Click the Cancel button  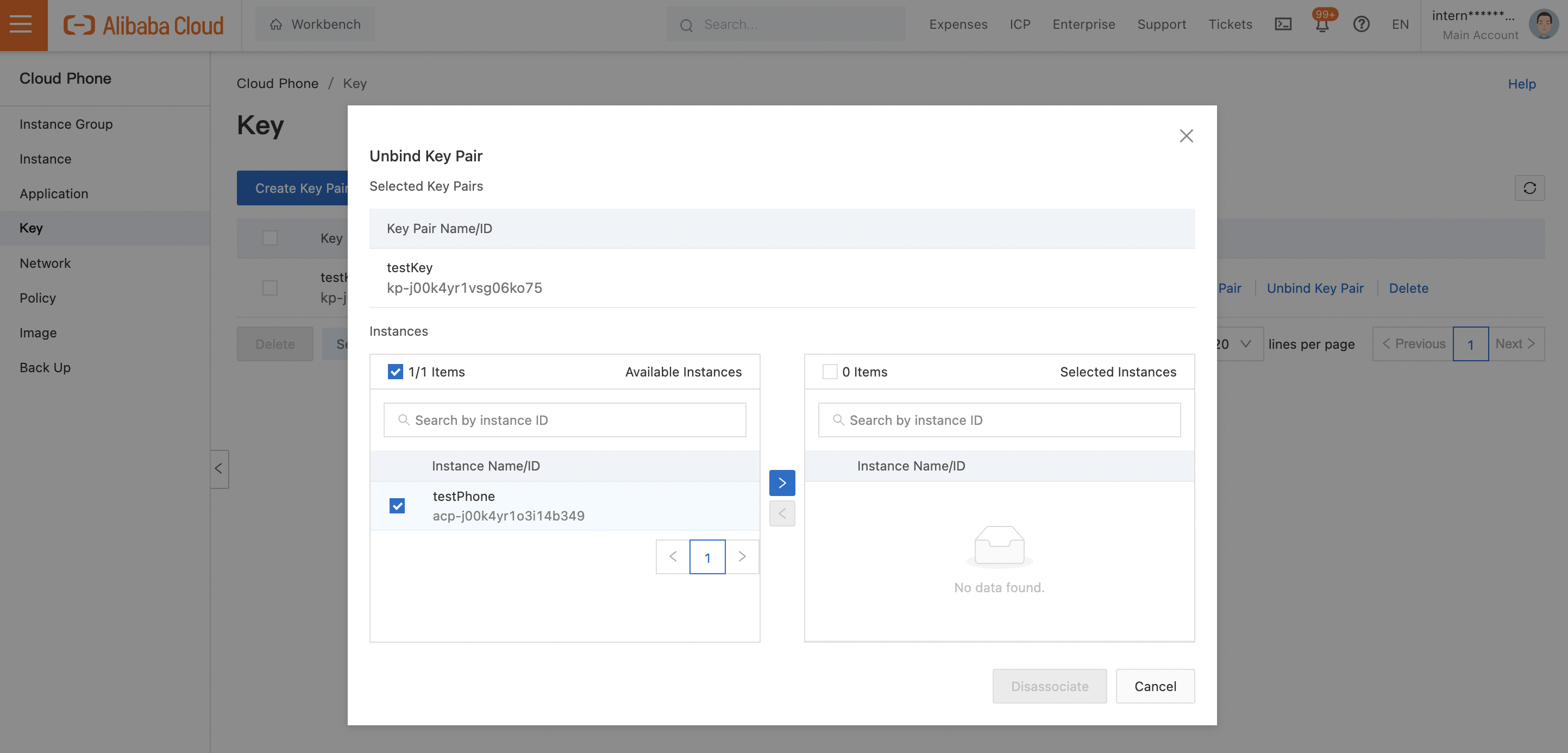(x=1155, y=686)
